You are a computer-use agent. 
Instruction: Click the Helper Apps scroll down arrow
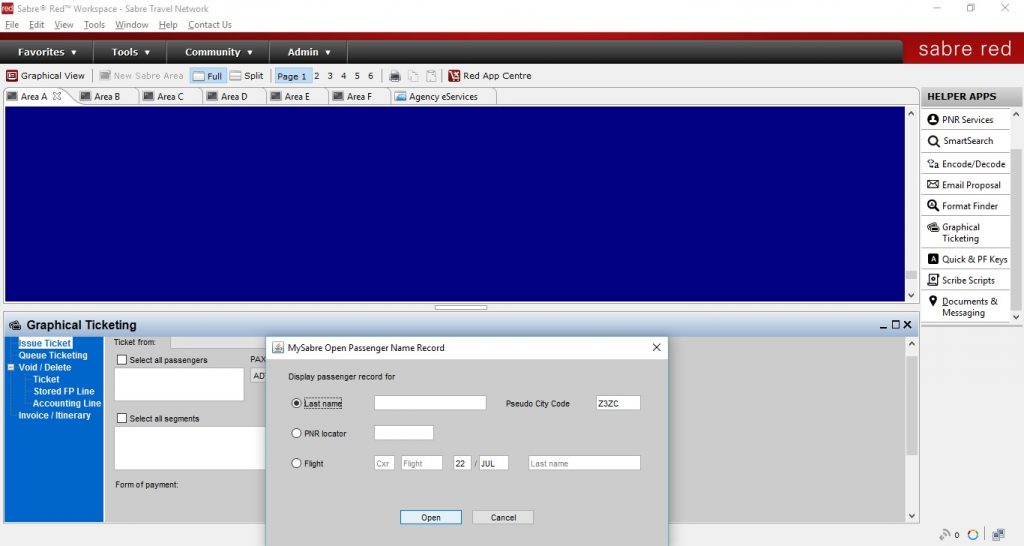coord(1016,317)
